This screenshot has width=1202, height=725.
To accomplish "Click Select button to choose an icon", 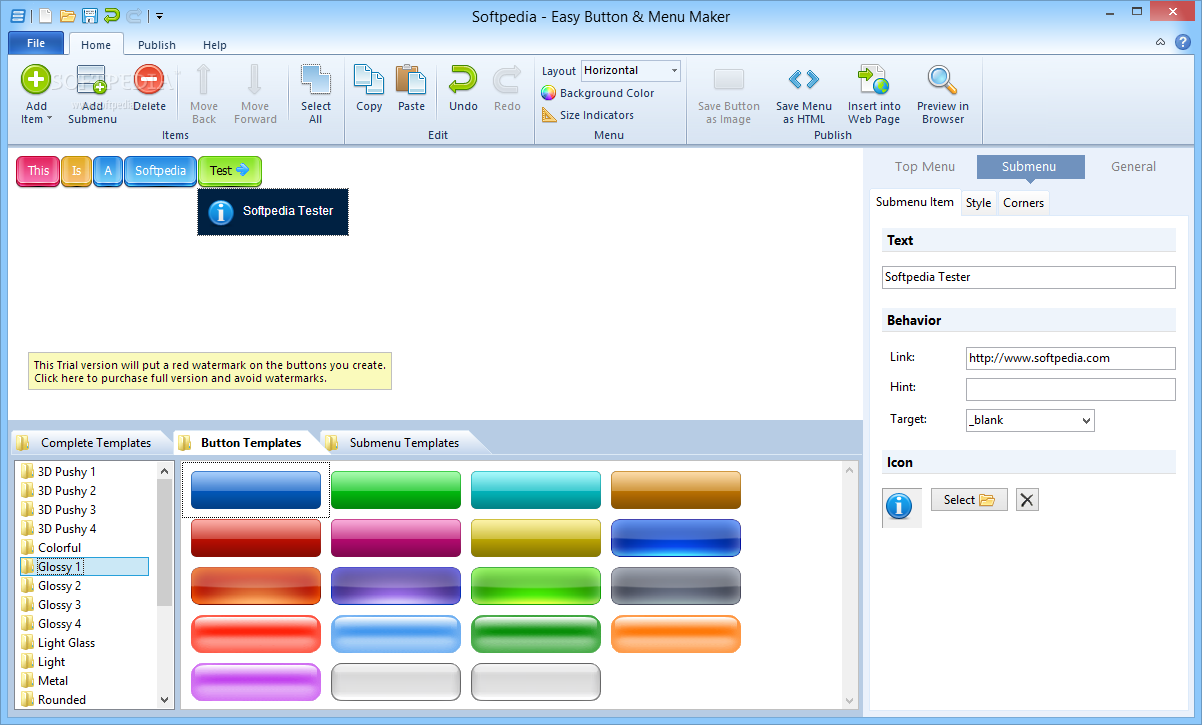I will [969, 500].
